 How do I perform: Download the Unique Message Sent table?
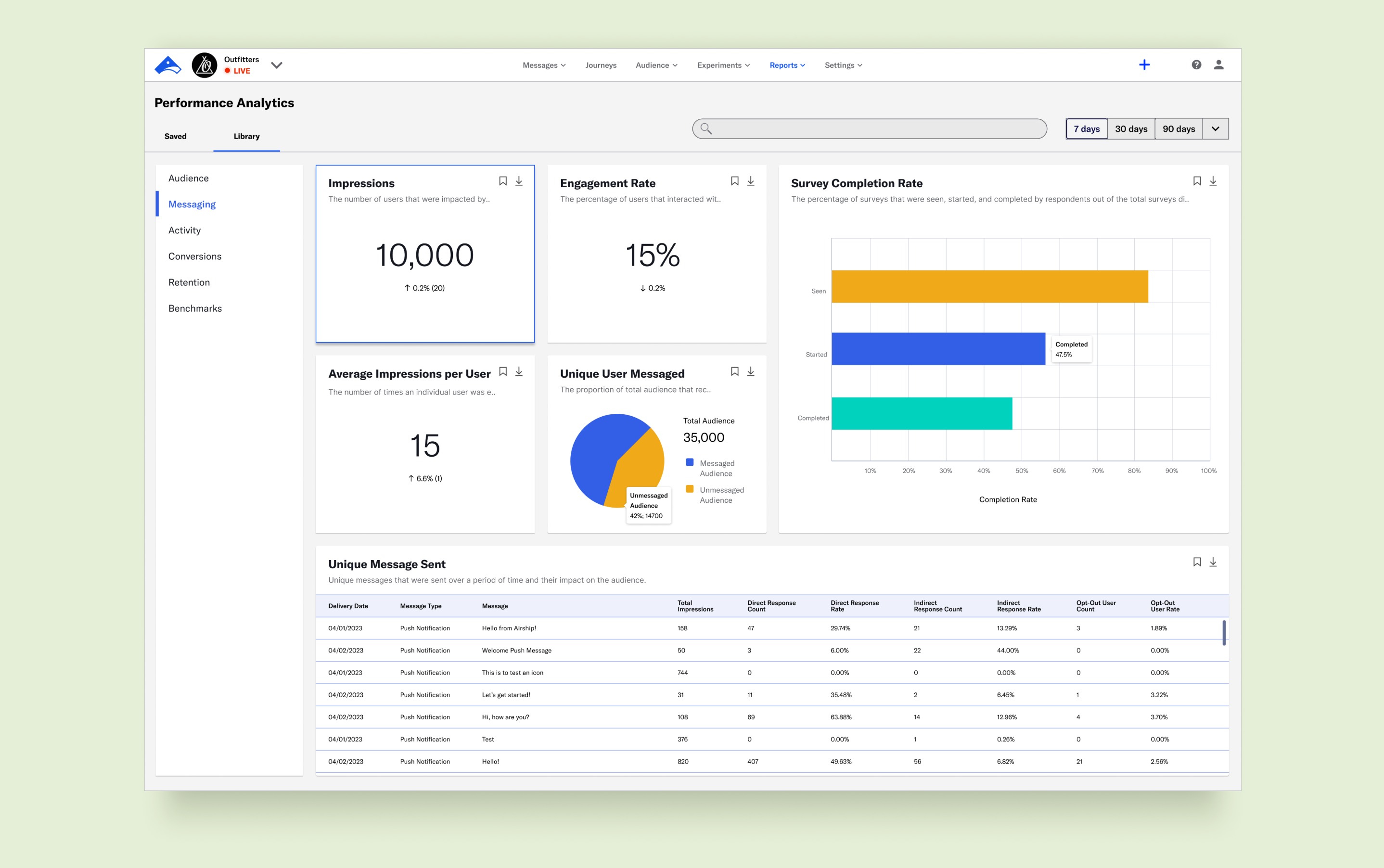(1213, 562)
